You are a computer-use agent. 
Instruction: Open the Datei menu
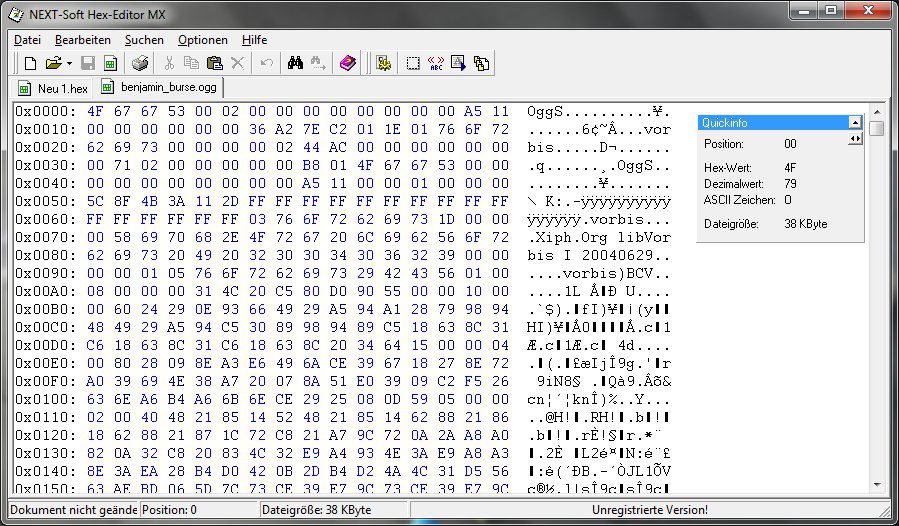[27, 40]
